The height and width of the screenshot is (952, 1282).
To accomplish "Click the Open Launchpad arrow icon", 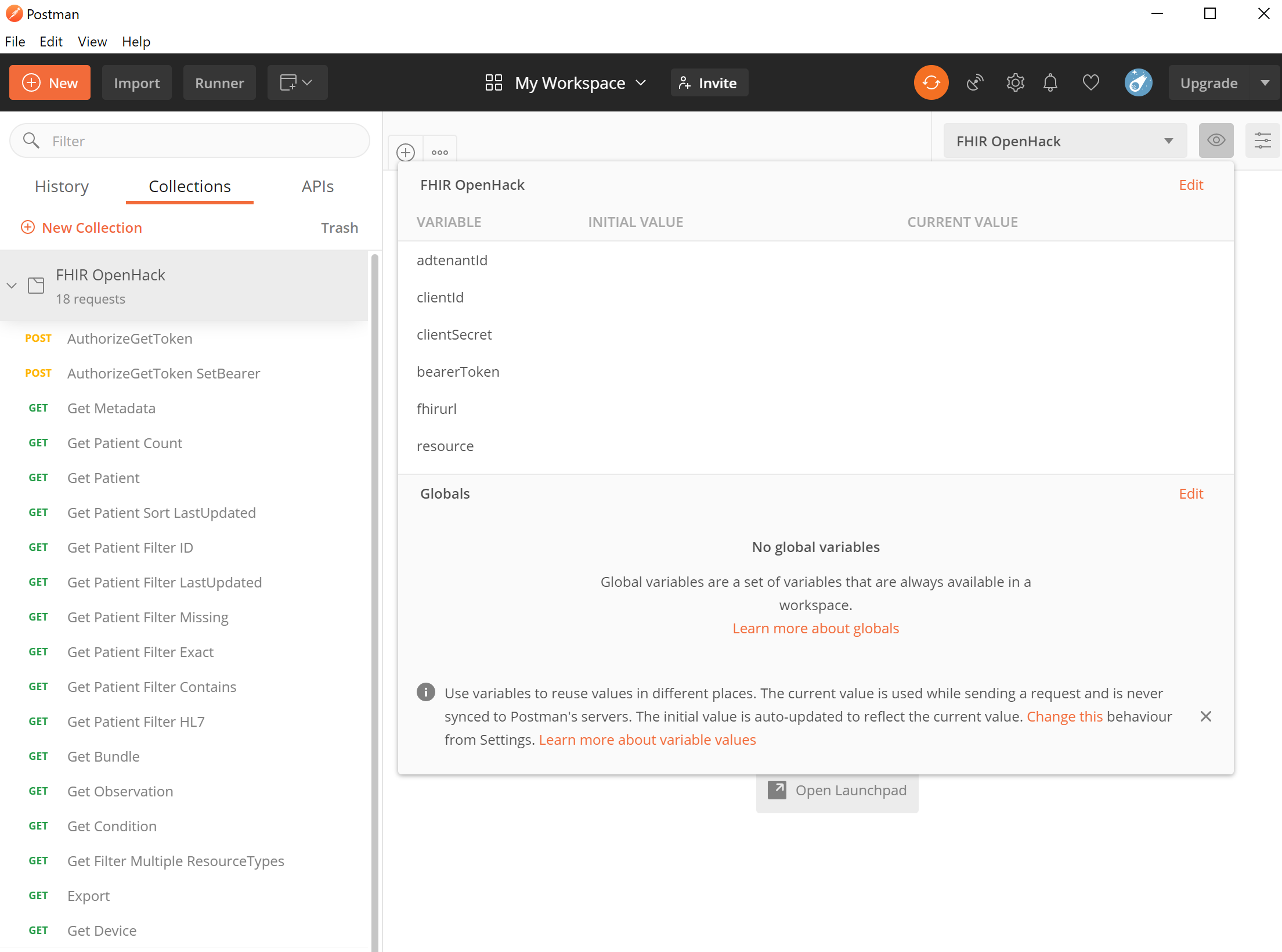I will click(777, 790).
